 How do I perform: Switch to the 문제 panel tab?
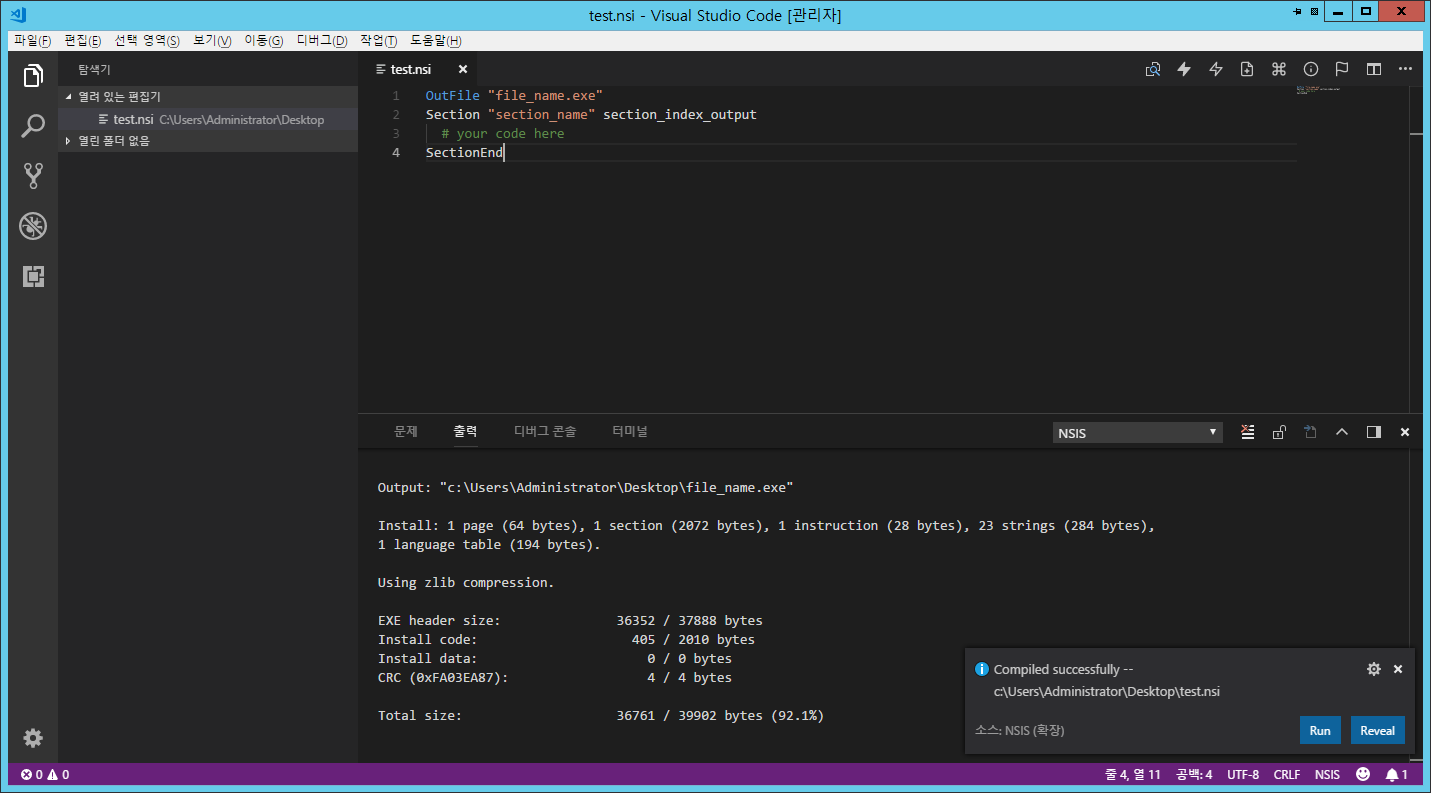pyautogui.click(x=405, y=431)
